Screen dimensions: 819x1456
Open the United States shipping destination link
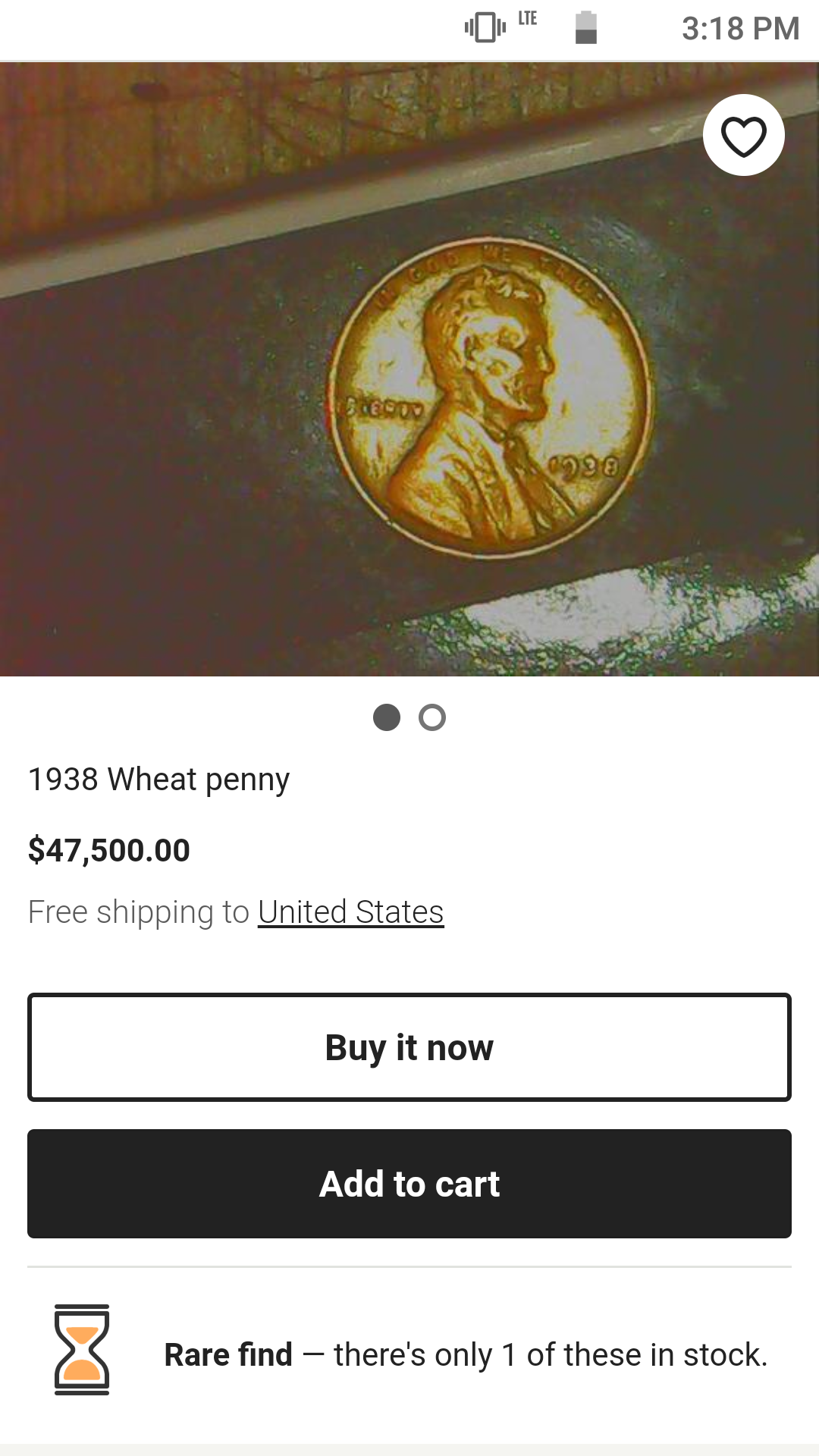tap(350, 912)
